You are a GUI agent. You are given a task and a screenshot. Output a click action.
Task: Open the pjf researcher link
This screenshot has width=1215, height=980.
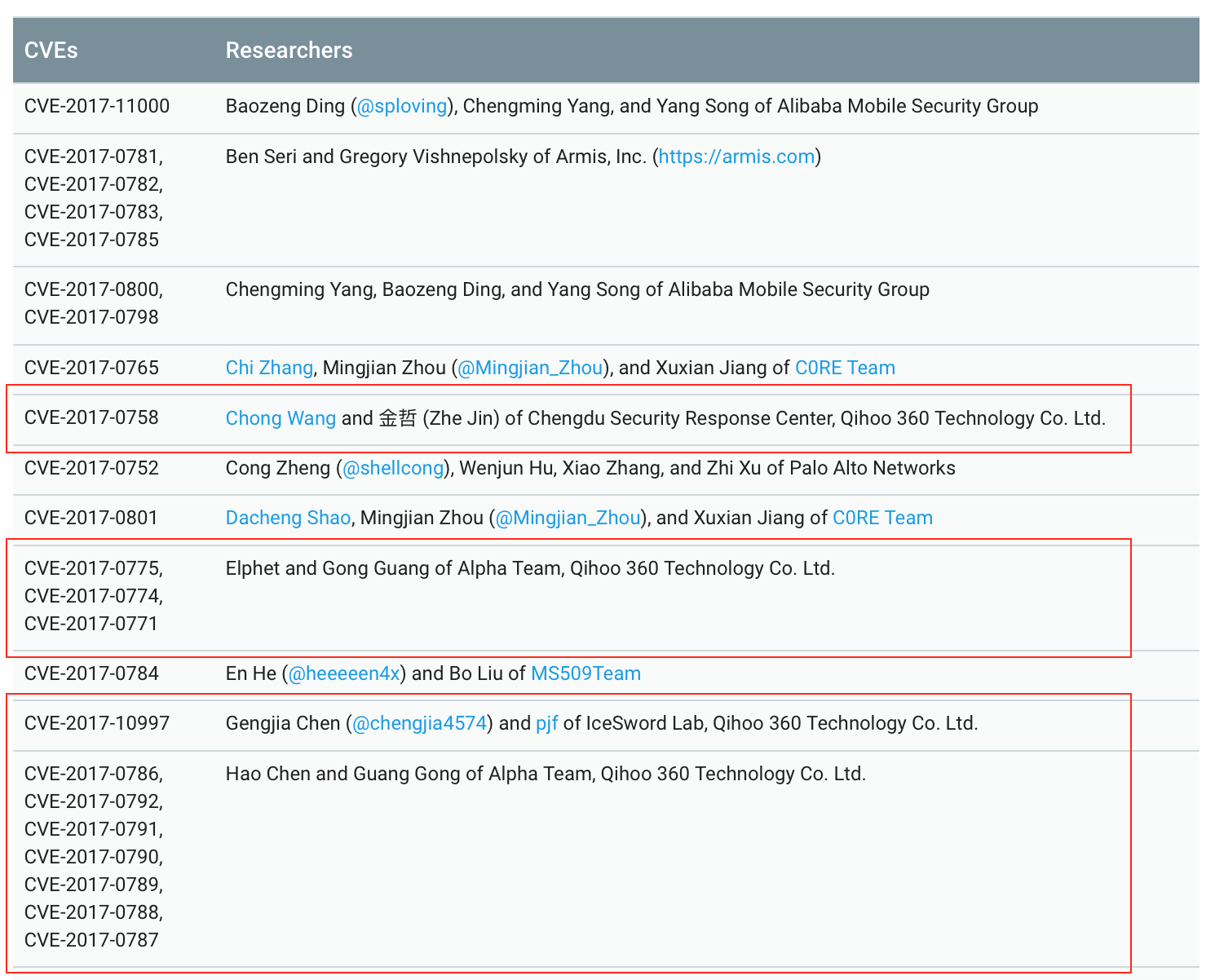click(x=546, y=723)
